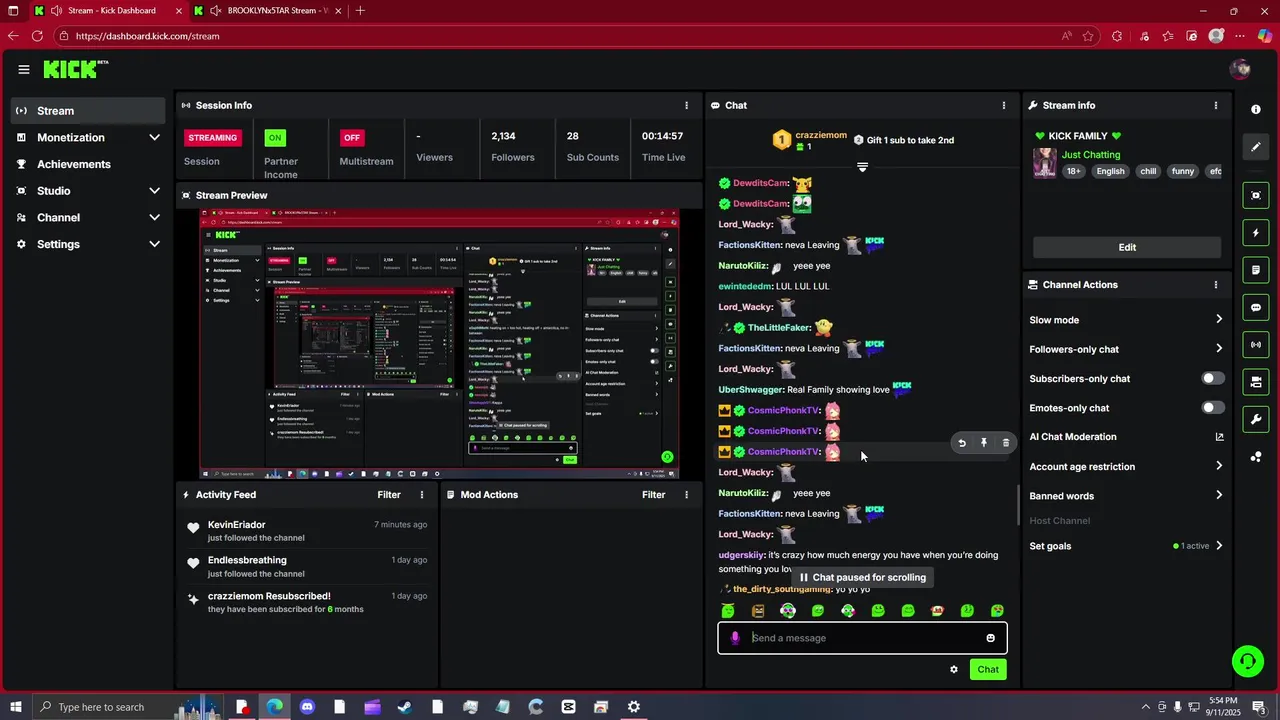Image resolution: width=1280 pixels, height=720 pixels.
Task: Expand the Channel sidebar section
Action: coord(154,218)
